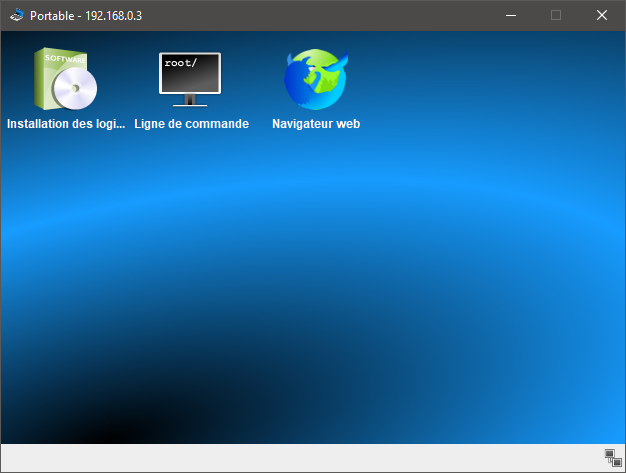
Task: Launch the Ligne de commande terminal icon
Action: coord(190,79)
